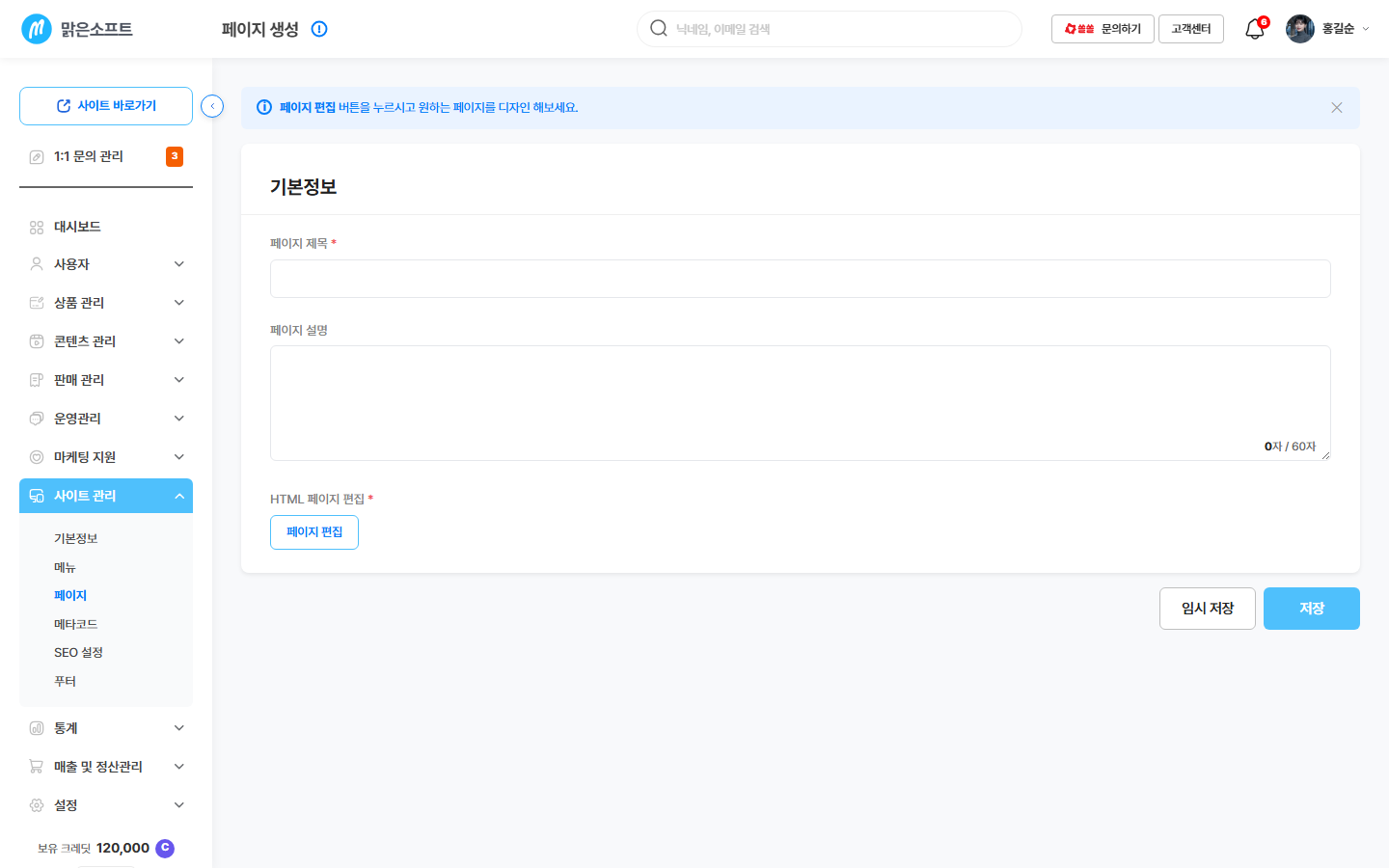Expand the 콘텐츠 관리 chevron
Viewport: 1389px width, 868px height.
point(179,341)
